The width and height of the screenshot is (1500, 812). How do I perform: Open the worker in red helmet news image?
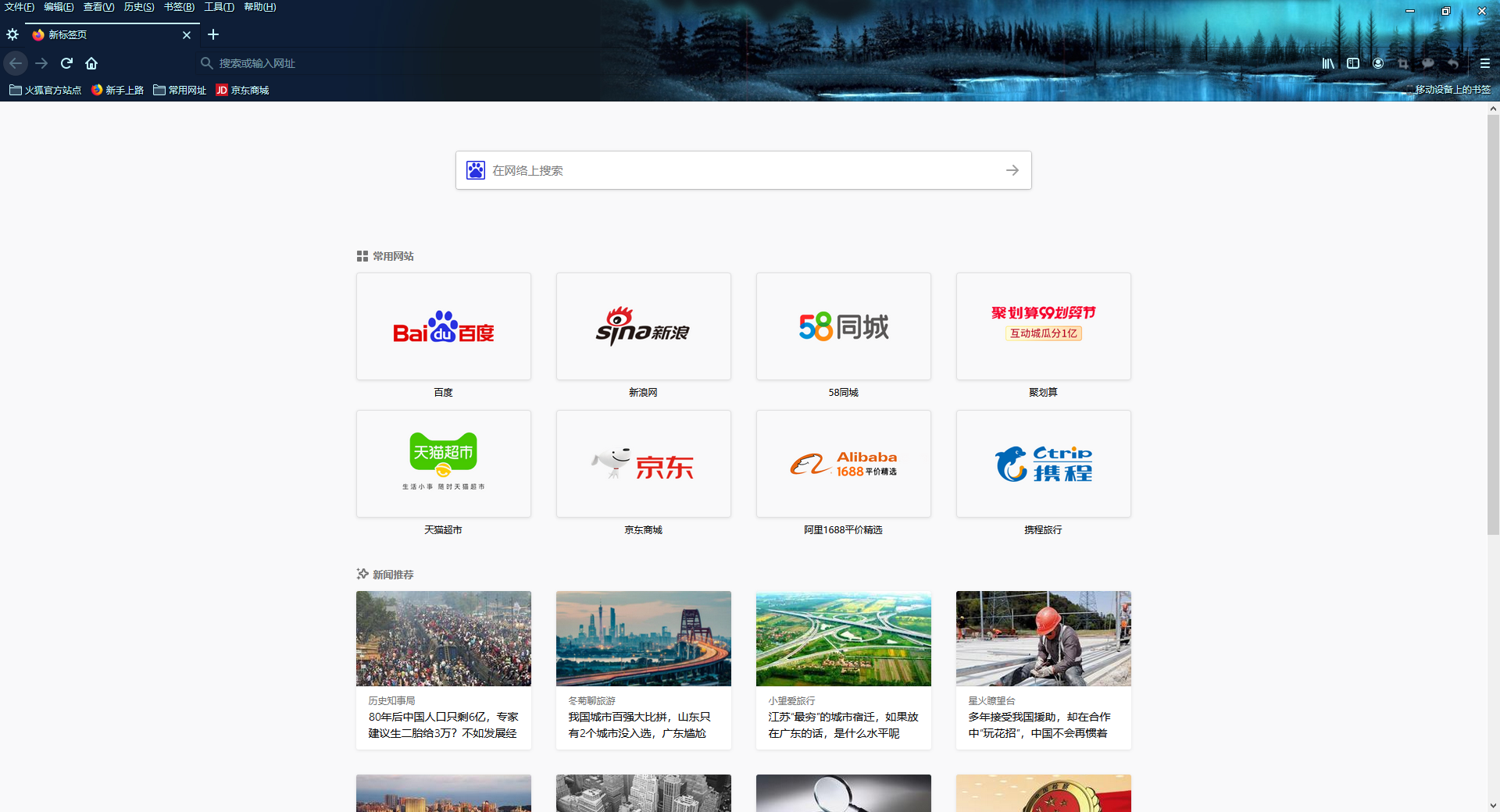[1044, 639]
